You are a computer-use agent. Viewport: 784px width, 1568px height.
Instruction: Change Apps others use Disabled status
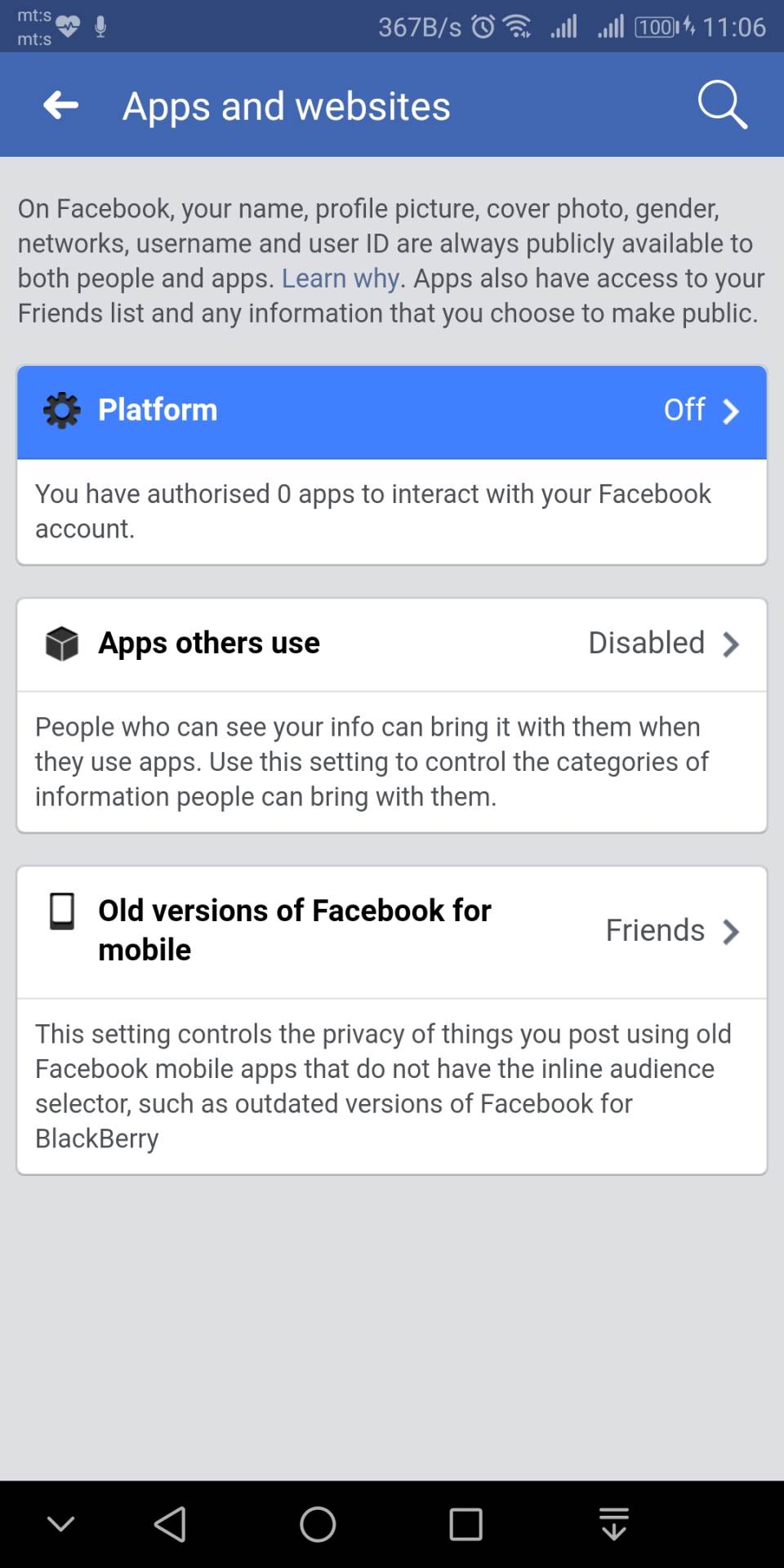point(646,644)
